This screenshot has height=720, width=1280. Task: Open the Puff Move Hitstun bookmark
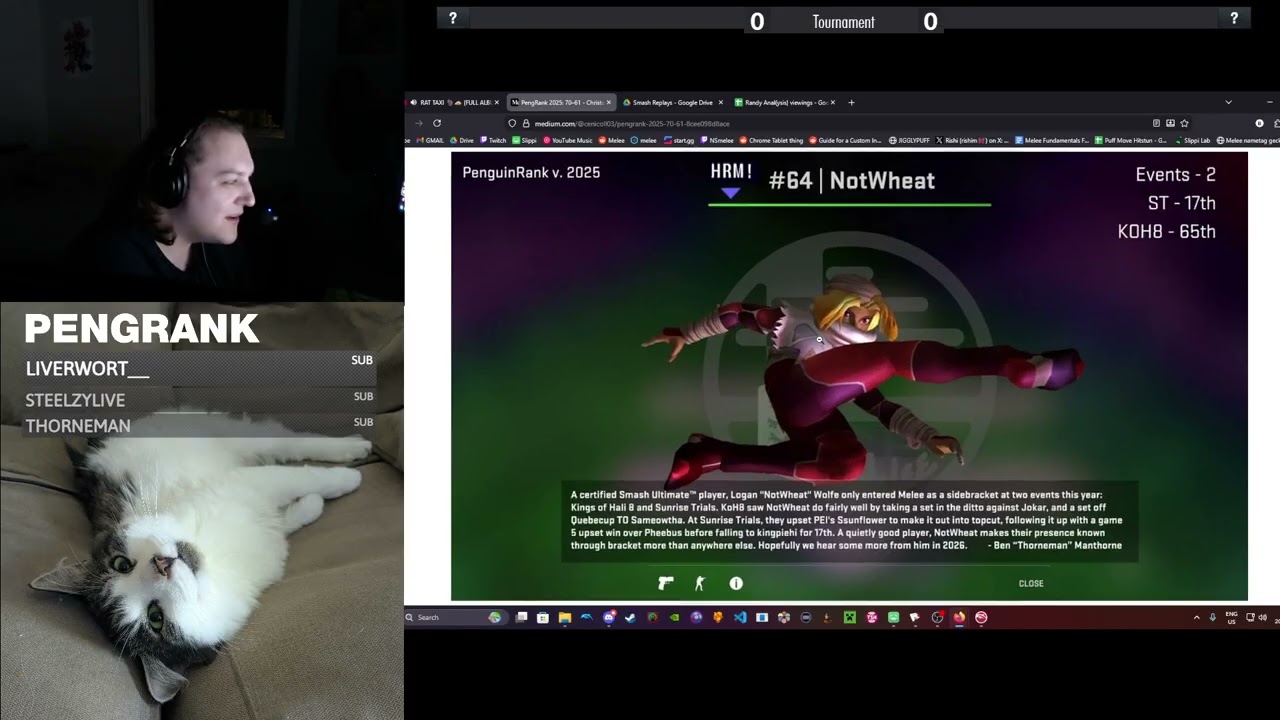(1131, 140)
